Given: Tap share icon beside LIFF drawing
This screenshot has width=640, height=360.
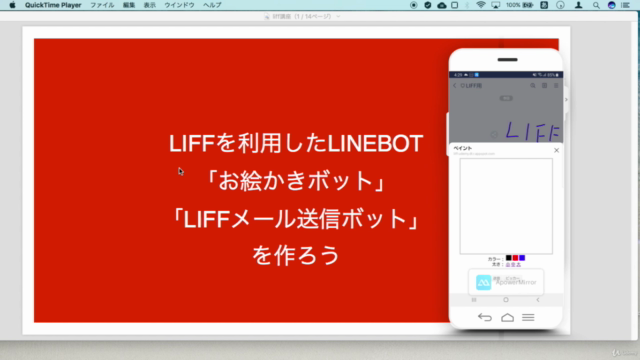Looking at the screenshot, I should pos(494,134).
